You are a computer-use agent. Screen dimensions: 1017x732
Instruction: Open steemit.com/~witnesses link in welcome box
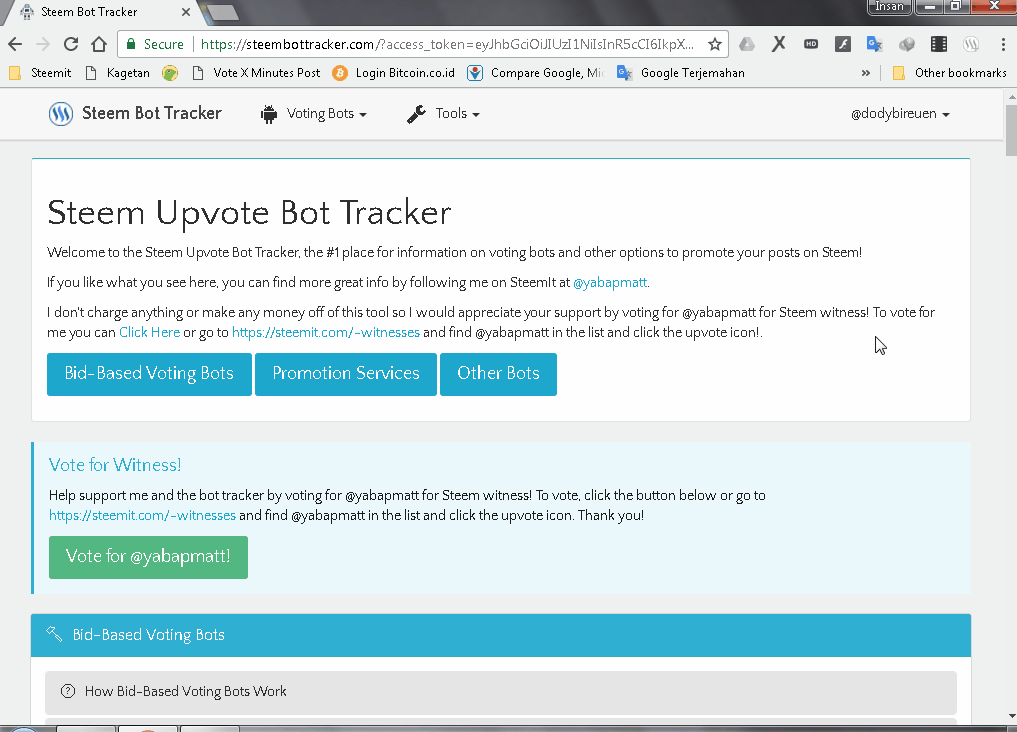click(x=326, y=333)
